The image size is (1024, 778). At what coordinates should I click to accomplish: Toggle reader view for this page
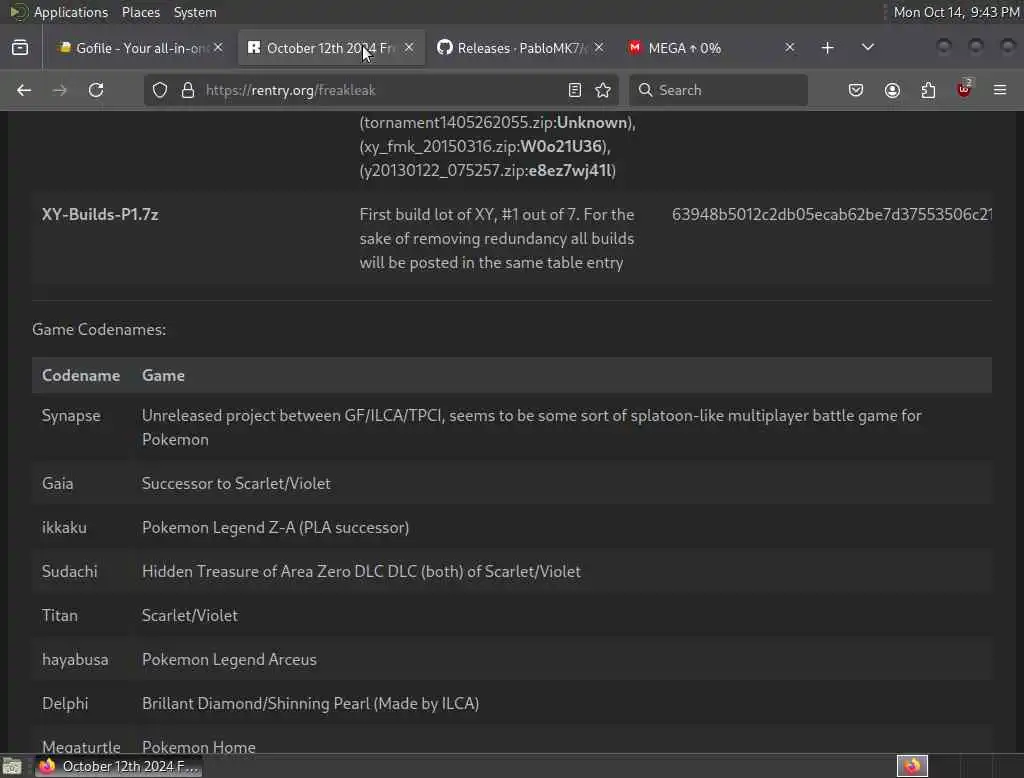(x=575, y=90)
